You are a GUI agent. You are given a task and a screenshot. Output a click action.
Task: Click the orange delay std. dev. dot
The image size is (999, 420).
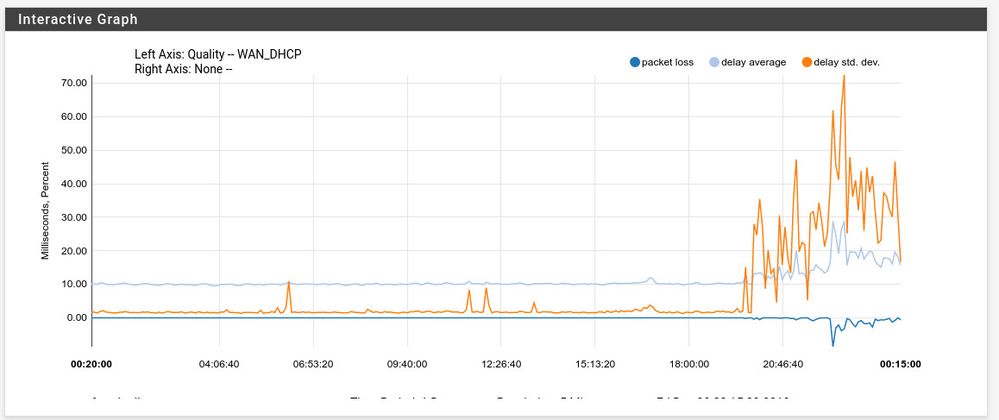[x=806, y=62]
